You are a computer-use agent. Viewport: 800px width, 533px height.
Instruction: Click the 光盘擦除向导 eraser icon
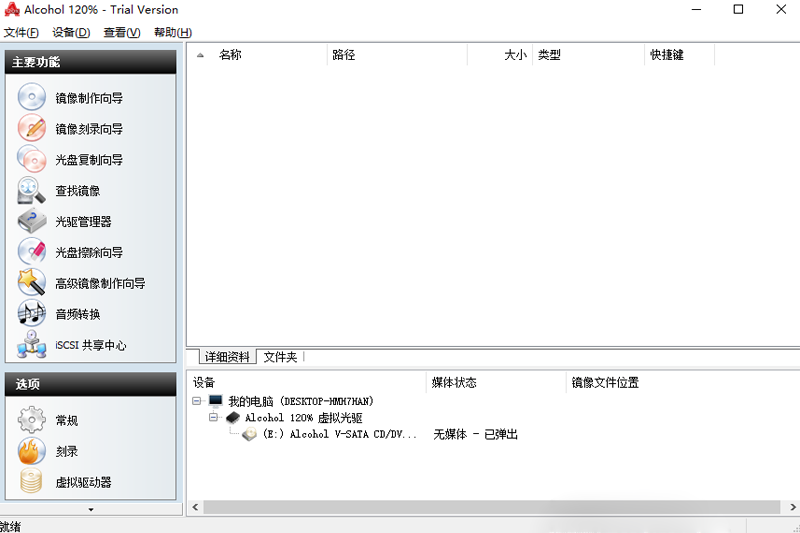(x=32, y=253)
